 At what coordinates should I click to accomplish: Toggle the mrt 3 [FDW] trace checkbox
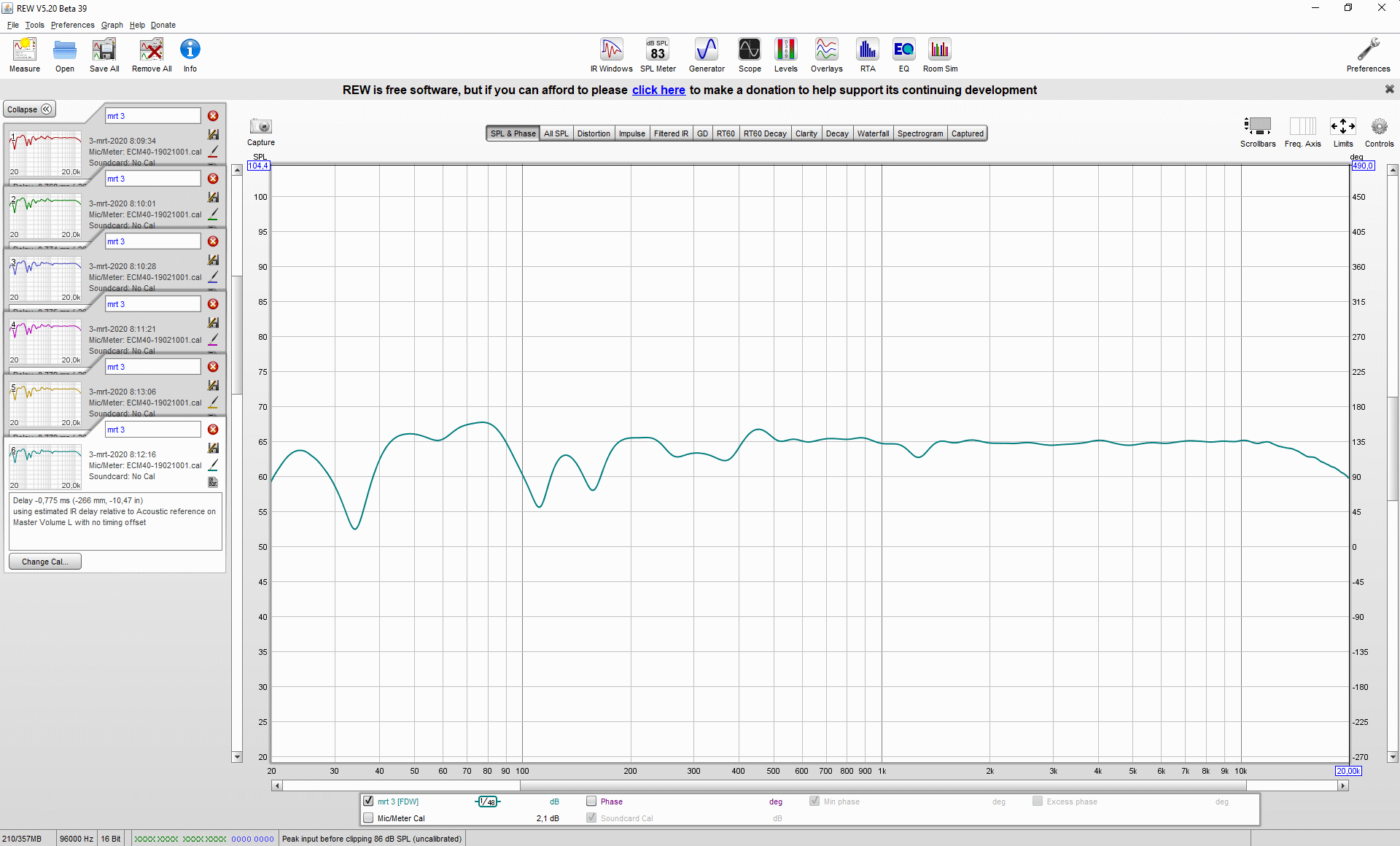368,801
